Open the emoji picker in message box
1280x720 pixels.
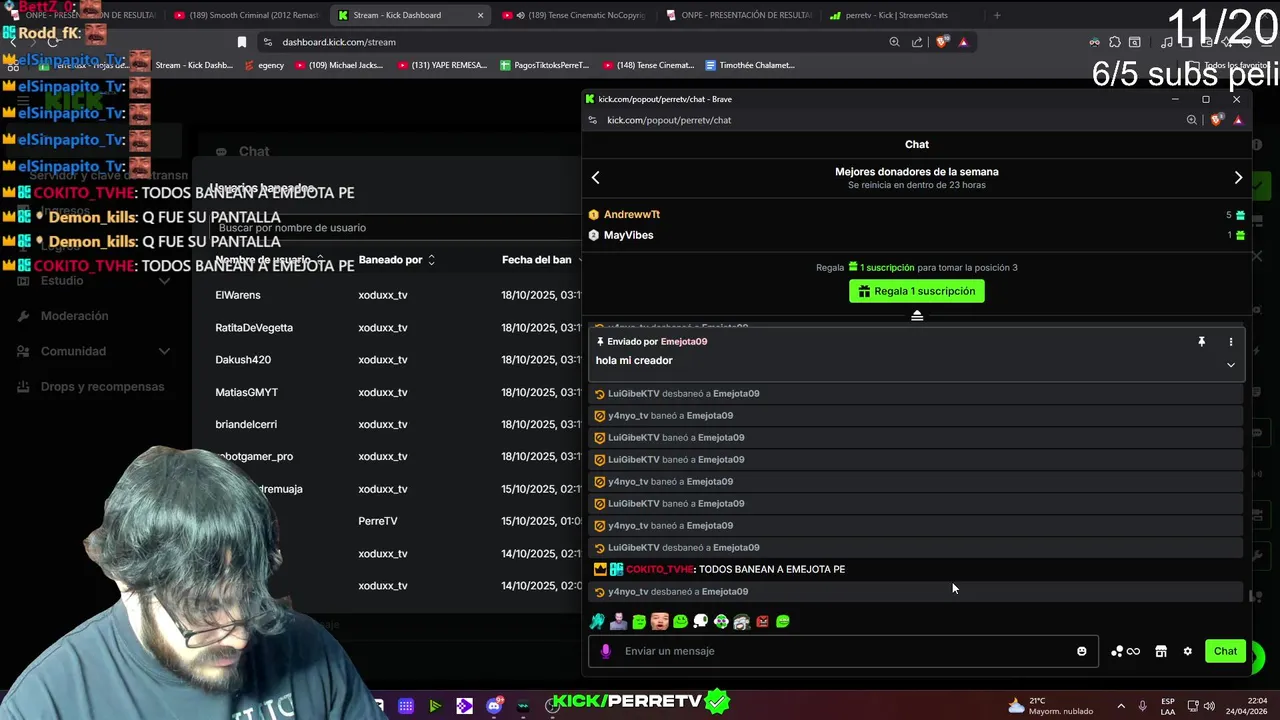[x=1081, y=651]
